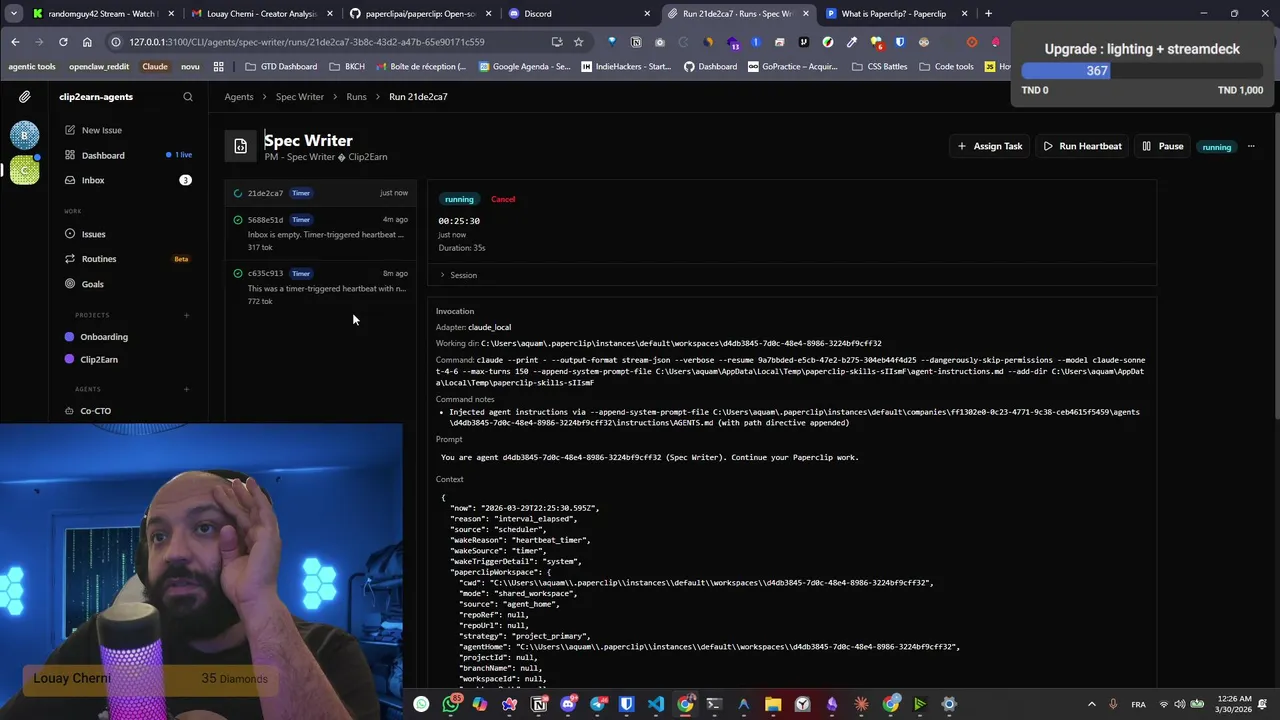Click the donation goal progress bar
1280x720 pixels.
[x=1142, y=71]
